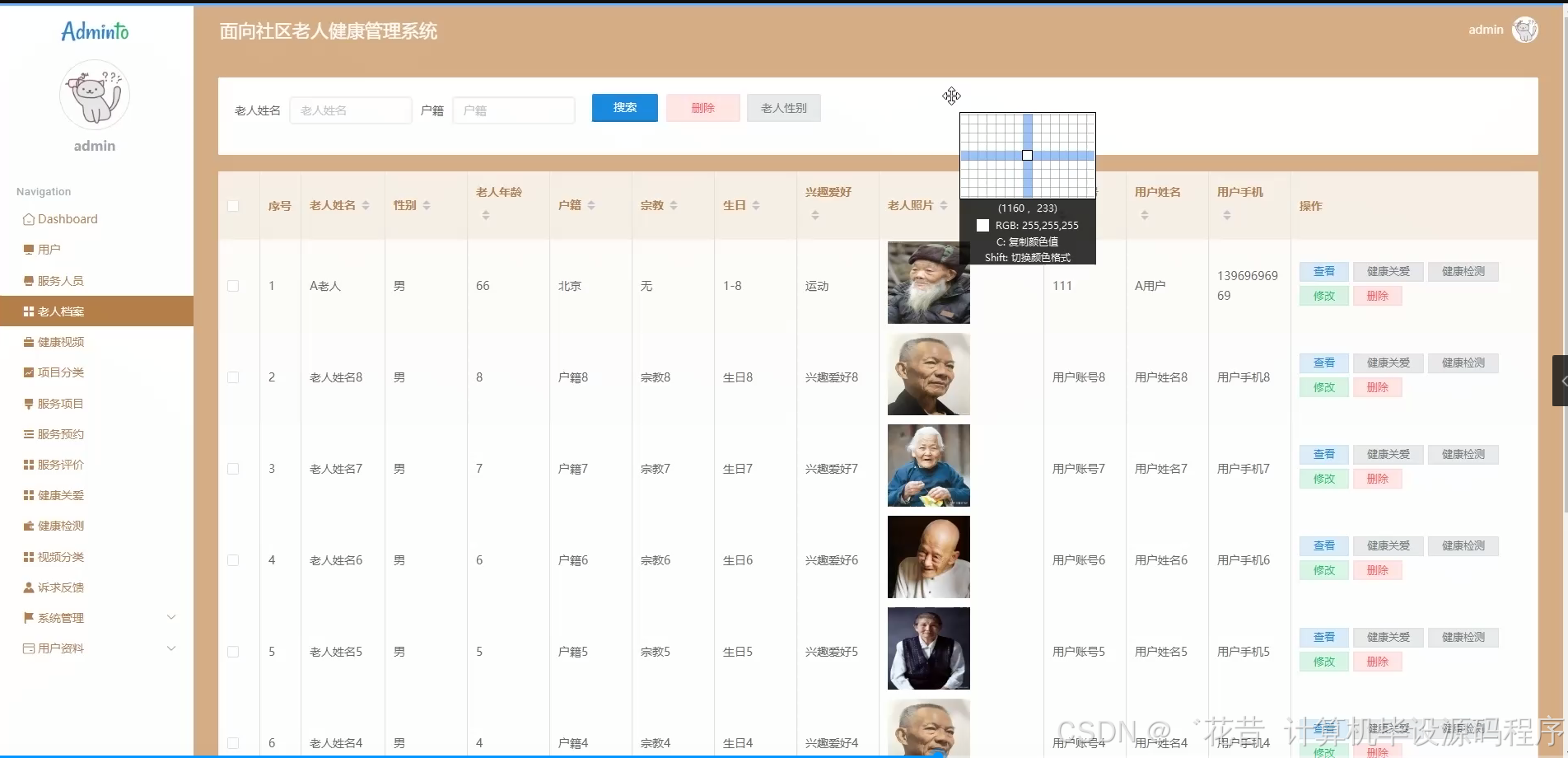Click the 服务项目 sidebar icon
The image size is (1568, 758).
pyautogui.click(x=29, y=404)
